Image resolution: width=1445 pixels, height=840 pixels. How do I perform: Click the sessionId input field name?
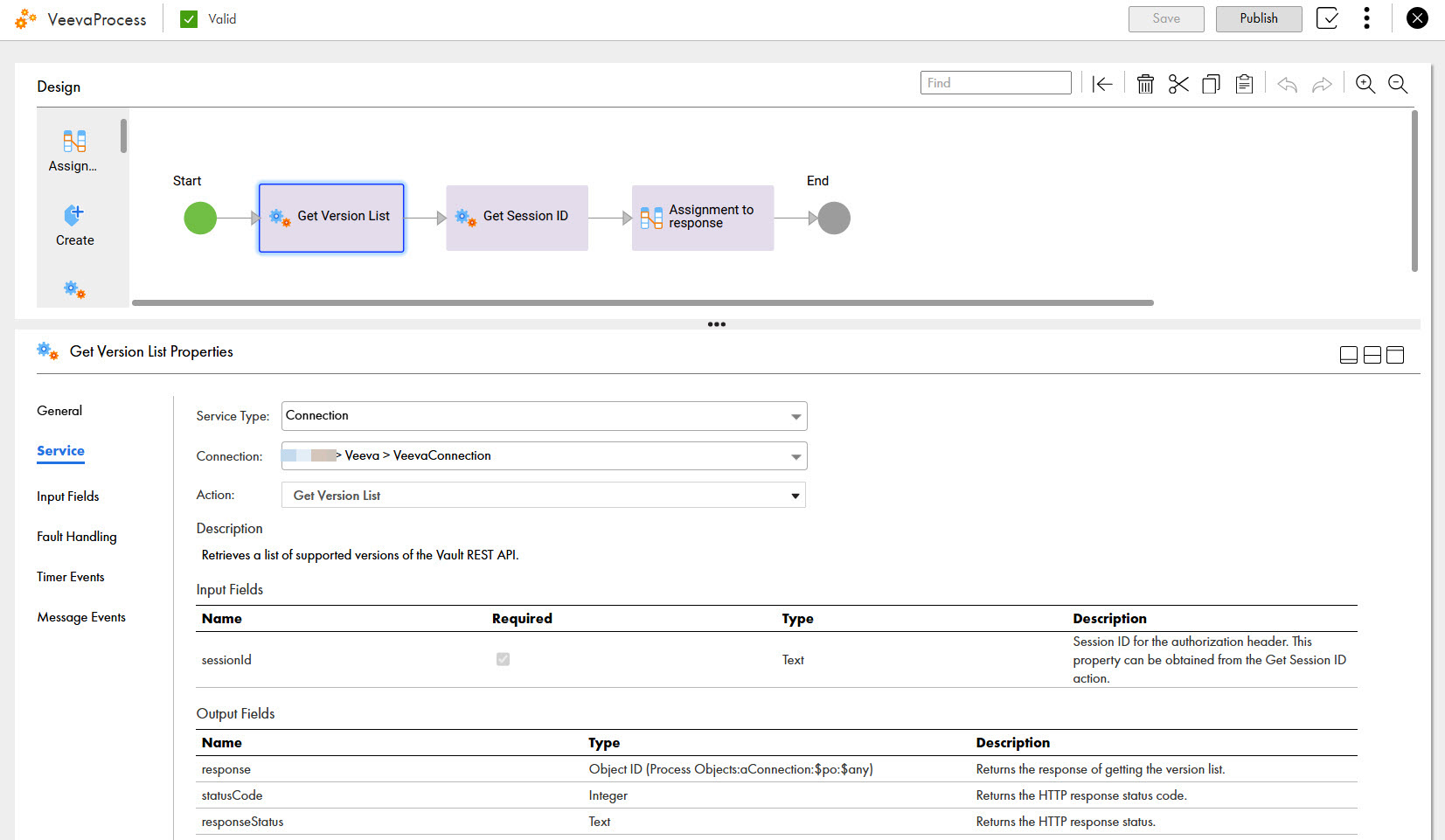226,660
